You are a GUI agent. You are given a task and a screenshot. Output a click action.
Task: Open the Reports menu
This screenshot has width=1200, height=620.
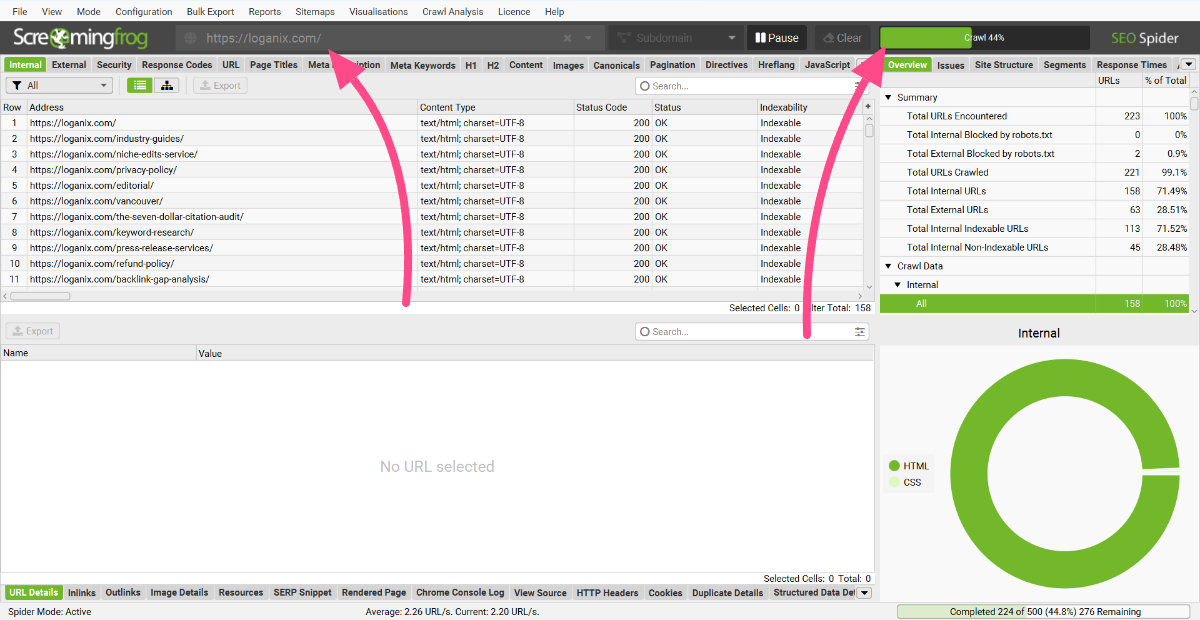tap(265, 12)
